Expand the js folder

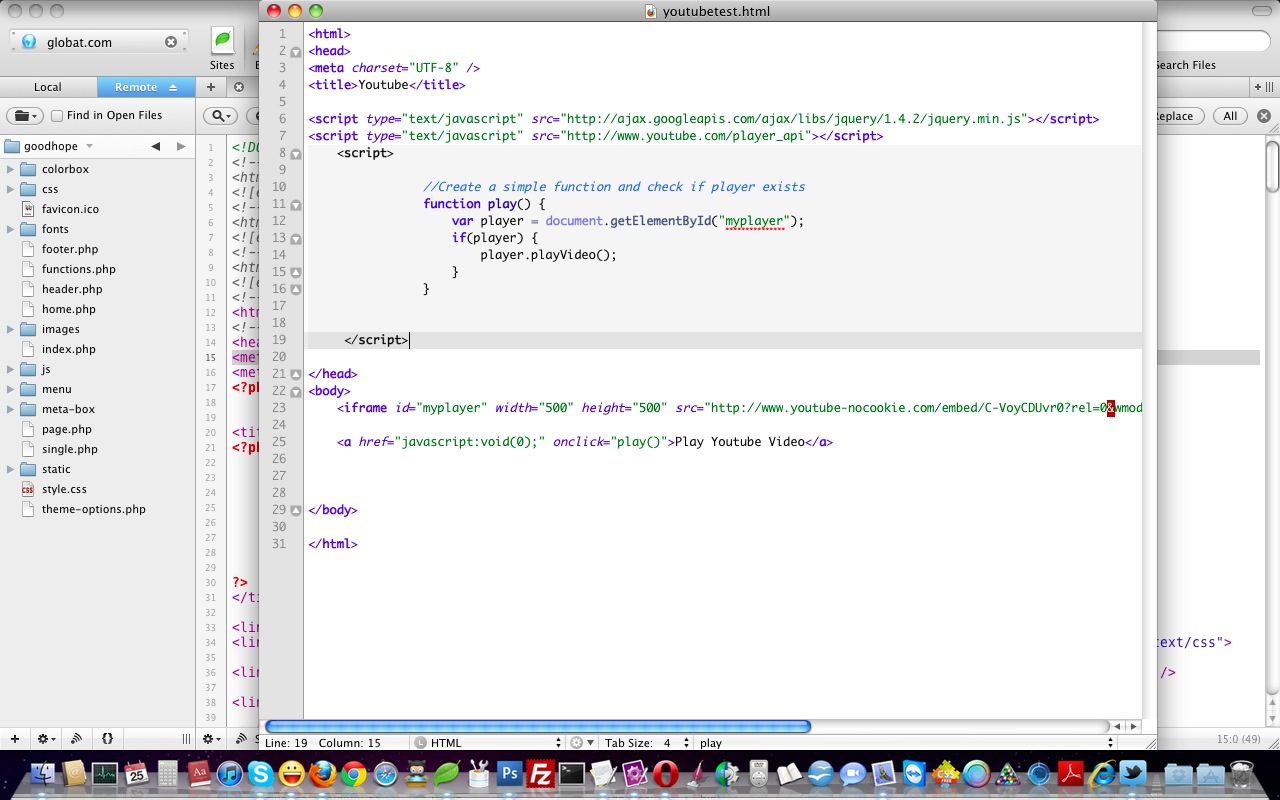10,369
